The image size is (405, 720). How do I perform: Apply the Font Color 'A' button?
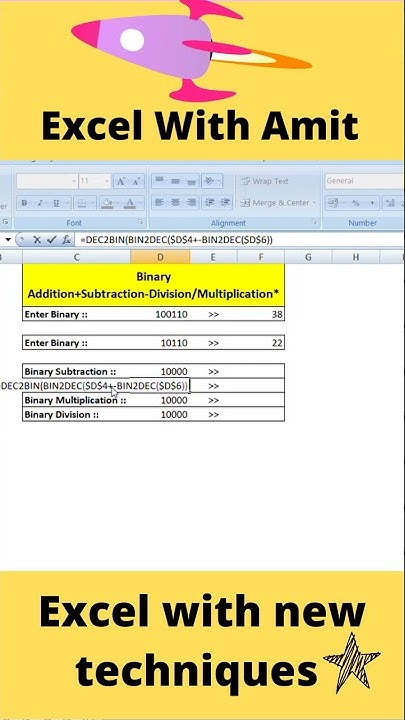click(x=130, y=203)
